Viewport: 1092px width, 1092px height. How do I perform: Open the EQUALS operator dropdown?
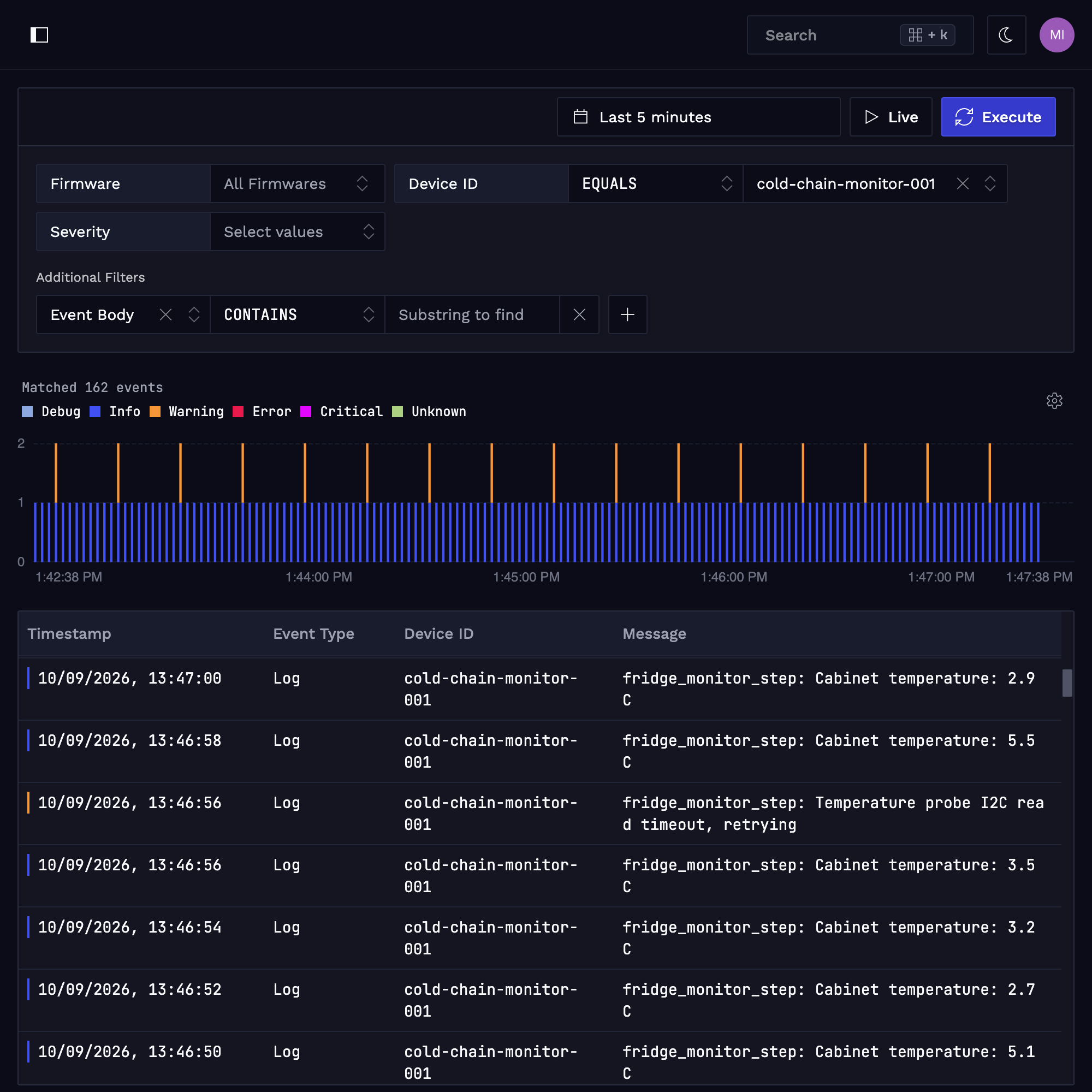coord(656,183)
